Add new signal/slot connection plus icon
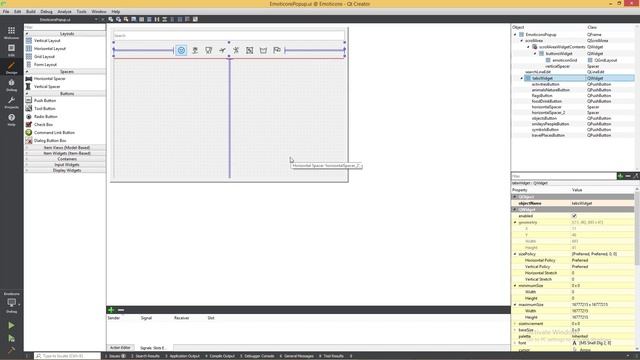640x360 pixels. [111, 310]
